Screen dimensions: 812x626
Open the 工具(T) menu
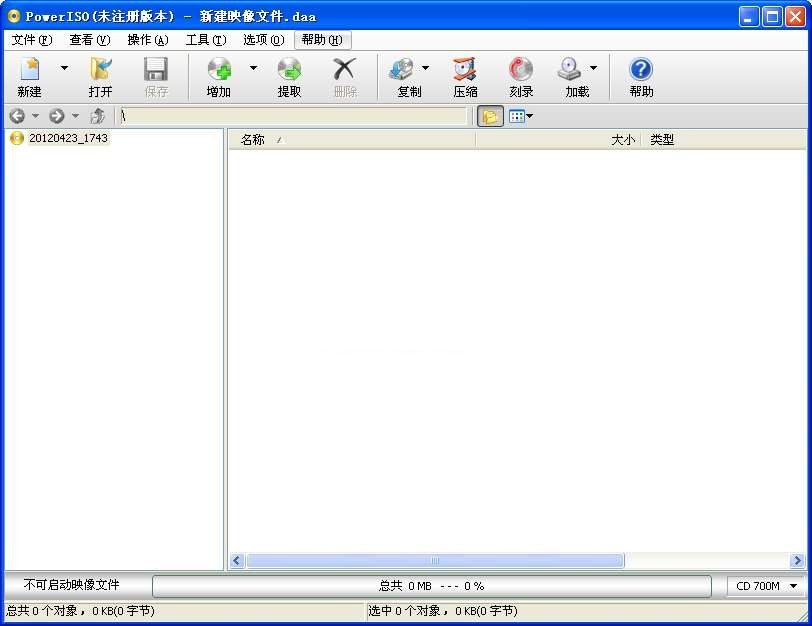point(206,40)
